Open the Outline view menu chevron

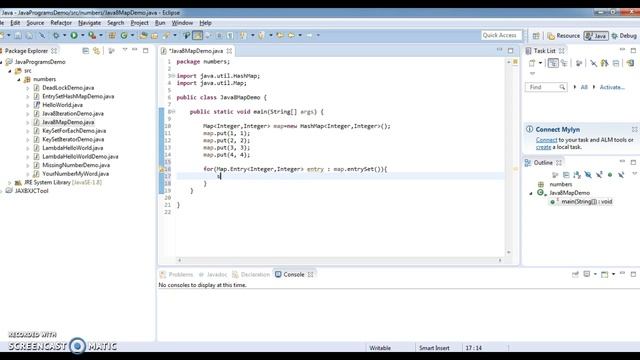tap(634, 174)
